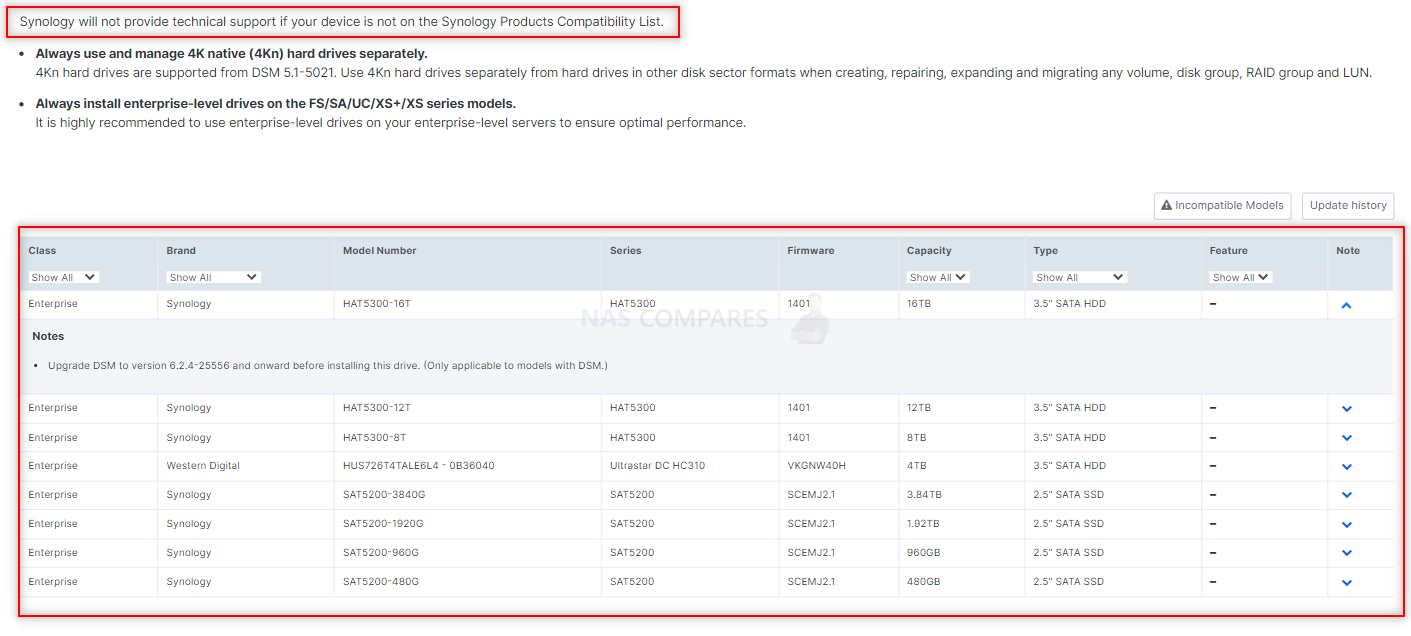The height and width of the screenshot is (636, 1411).
Task: Open the Feature filter dropdown
Action: coord(1241,277)
